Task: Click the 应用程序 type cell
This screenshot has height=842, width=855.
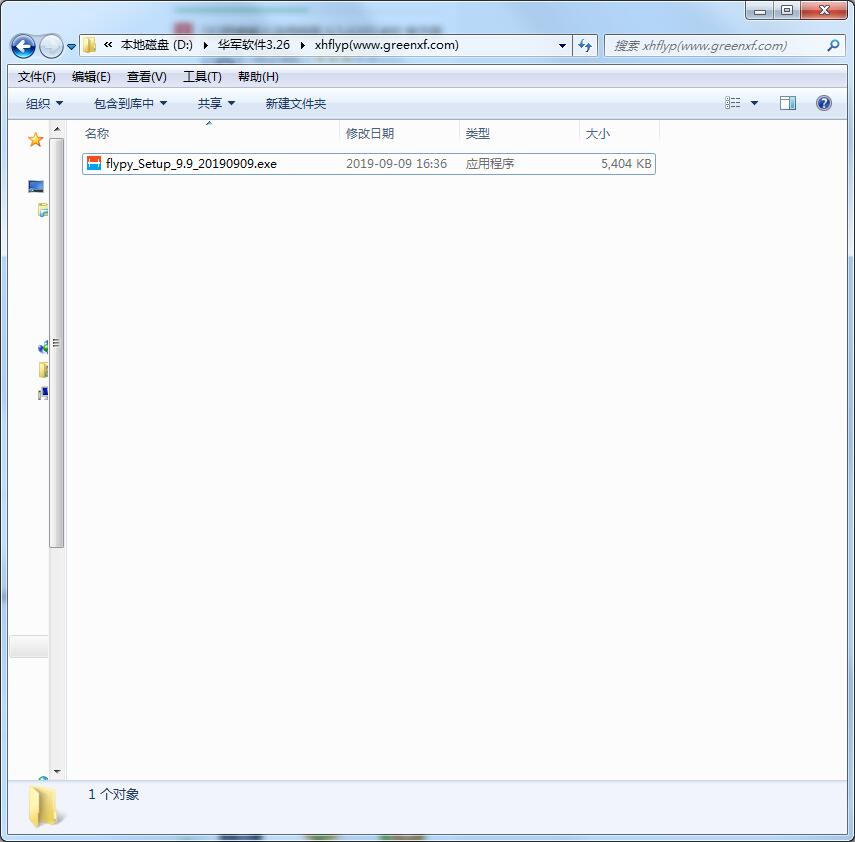Action: (490, 164)
